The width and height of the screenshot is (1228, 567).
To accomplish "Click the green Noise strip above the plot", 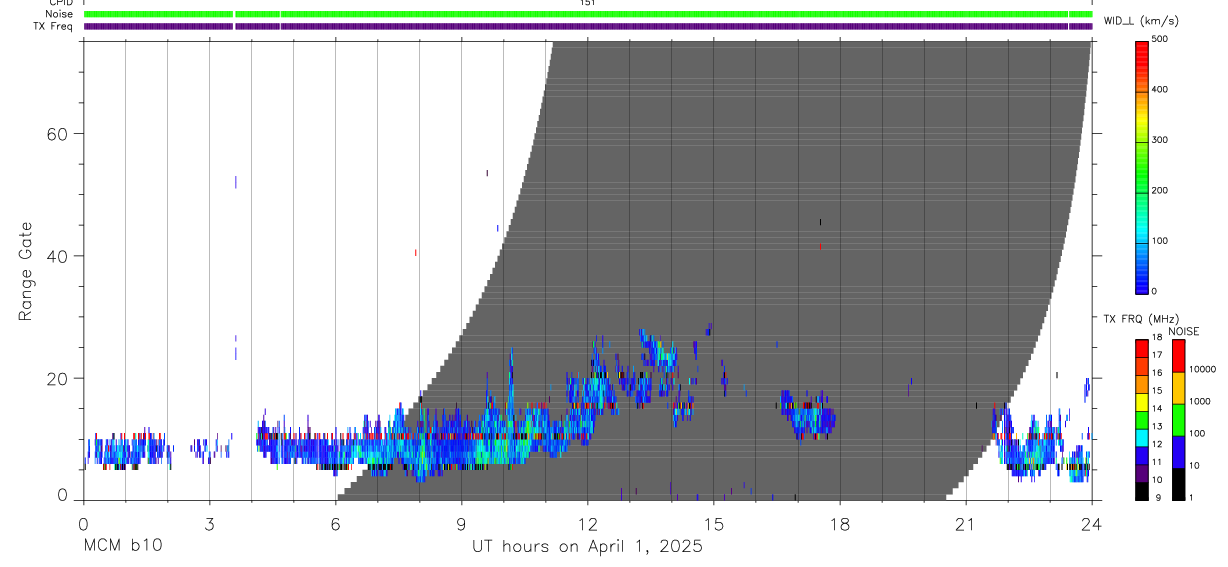I will [x=588, y=14].
